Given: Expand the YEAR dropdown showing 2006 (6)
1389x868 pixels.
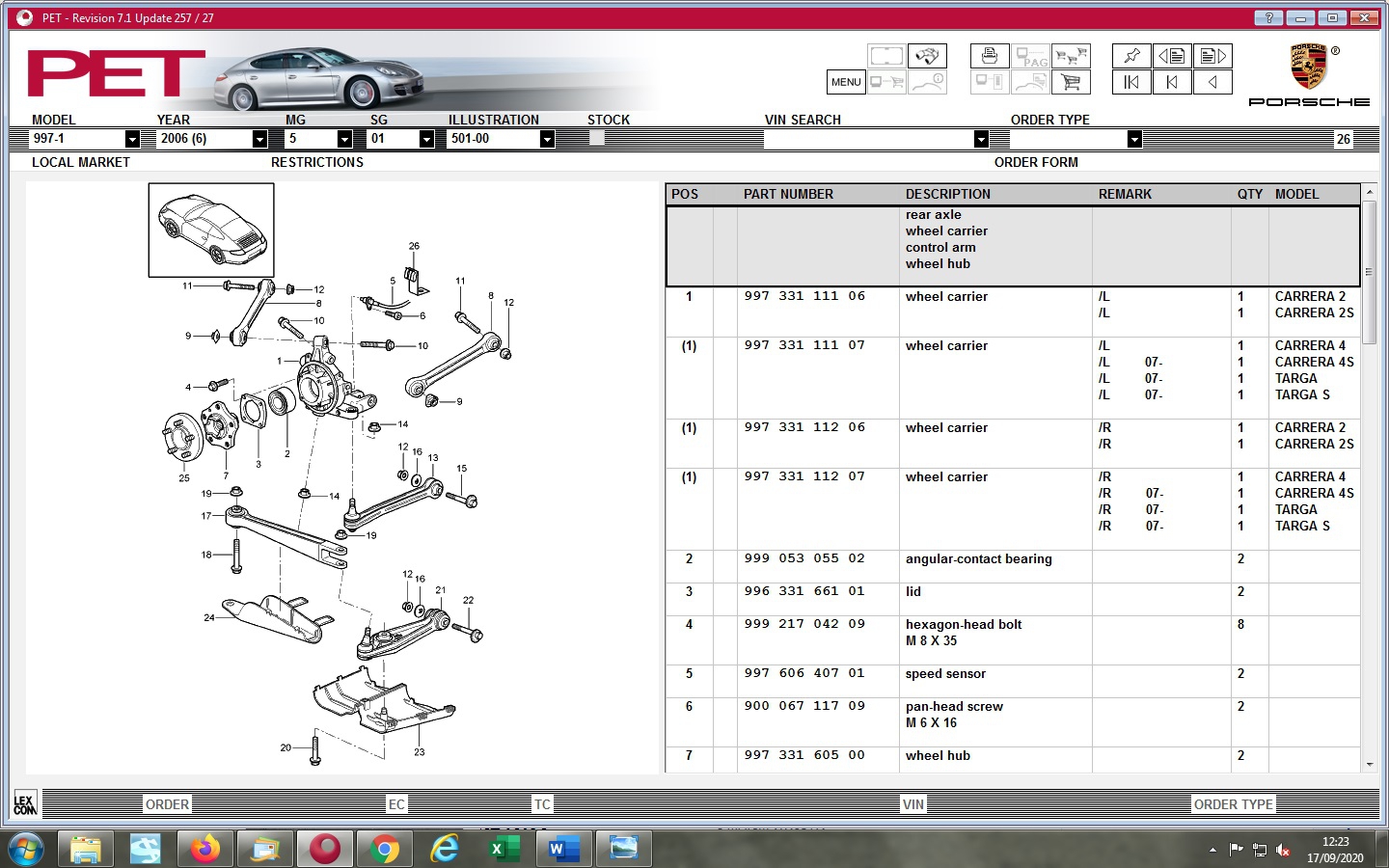Looking at the screenshot, I should coord(258,138).
